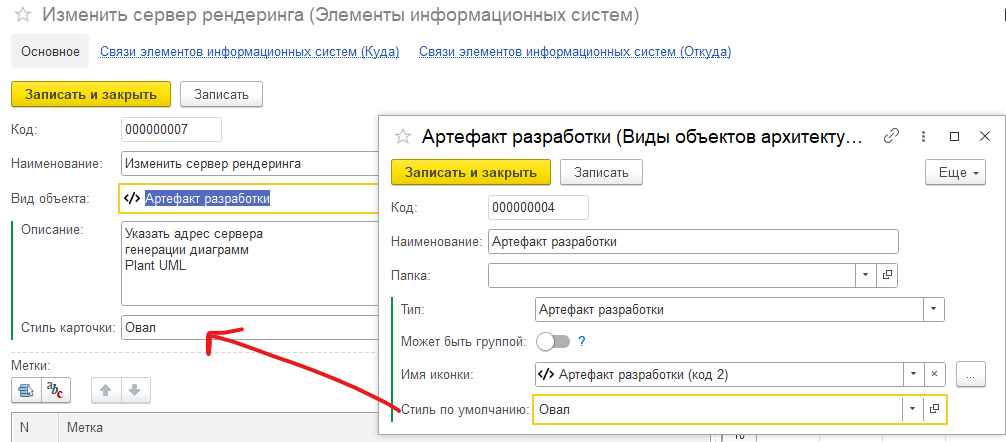Click the Наименование field in the dialog

[693, 241]
